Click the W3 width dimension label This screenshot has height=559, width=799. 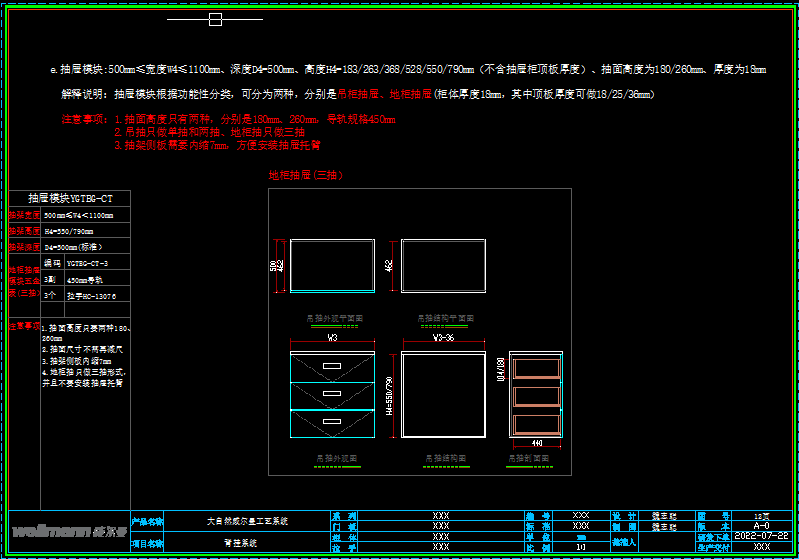(332, 338)
